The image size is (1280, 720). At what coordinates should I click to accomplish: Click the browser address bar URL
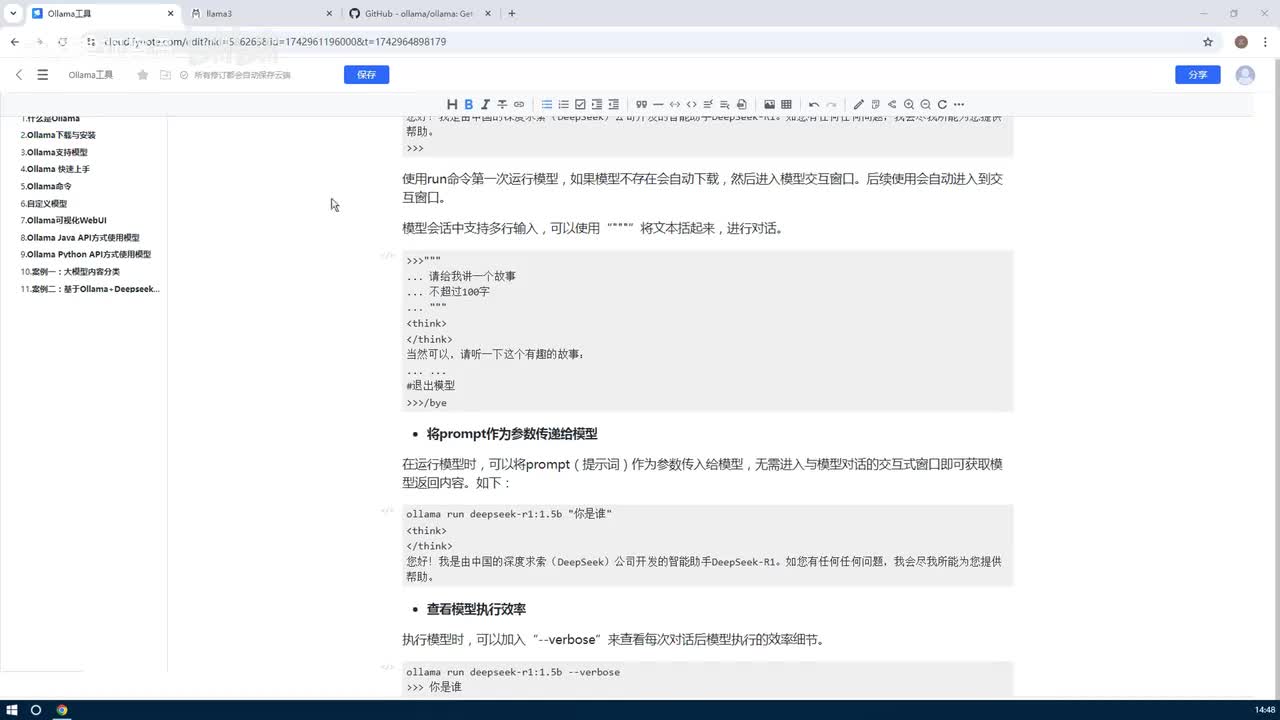point(640,42)
